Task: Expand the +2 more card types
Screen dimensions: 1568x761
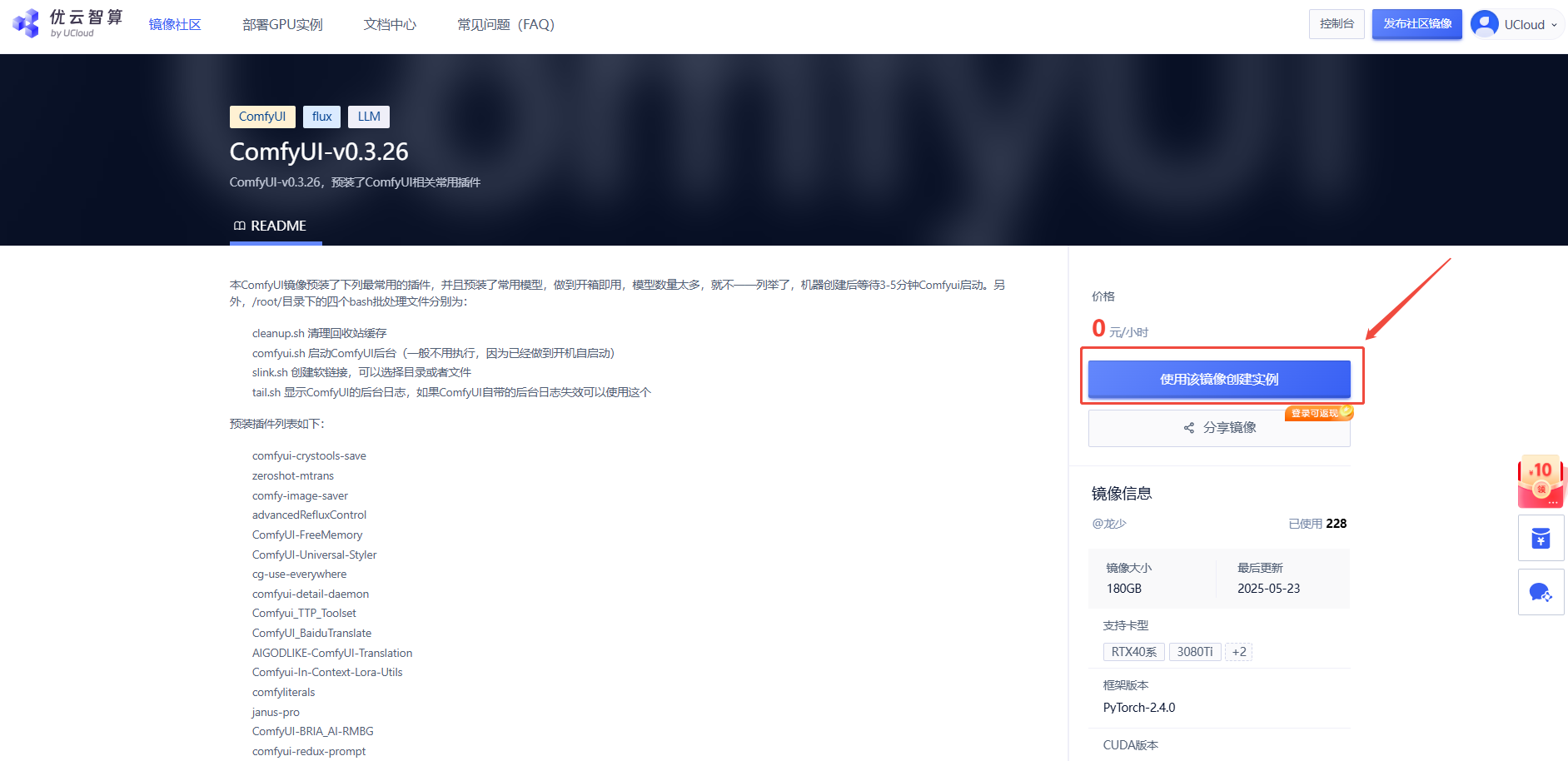Action: click(1239, 652)
